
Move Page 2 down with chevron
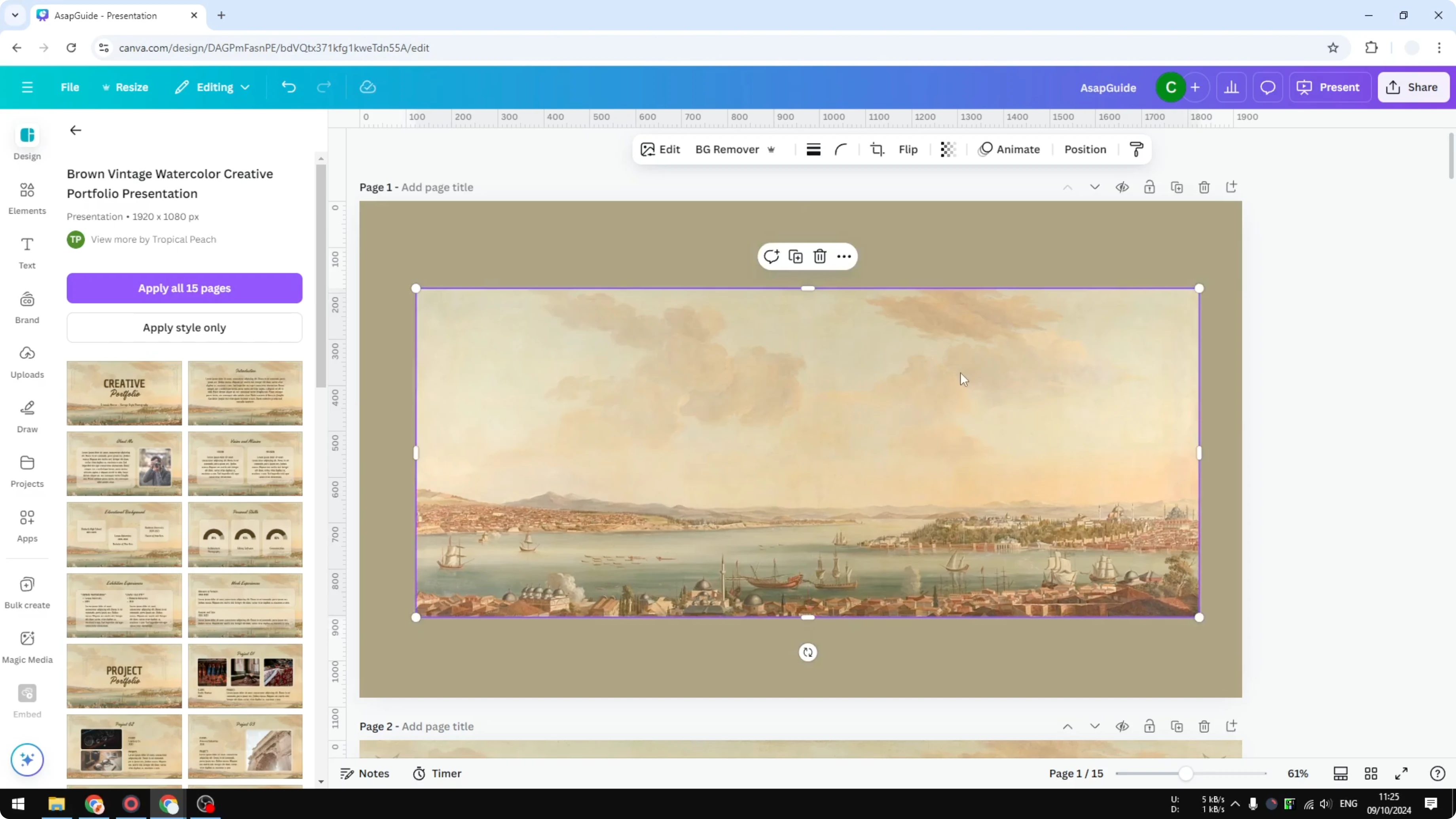click(1095, 726)
